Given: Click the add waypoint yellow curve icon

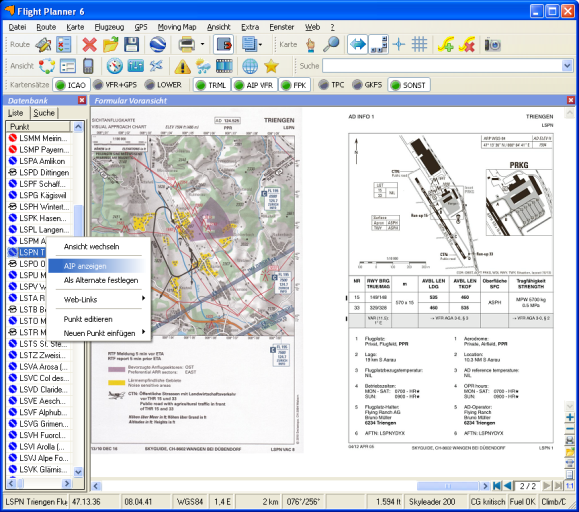Looking at the screenshot, I should pyautogui.click(x=446, y=45).
